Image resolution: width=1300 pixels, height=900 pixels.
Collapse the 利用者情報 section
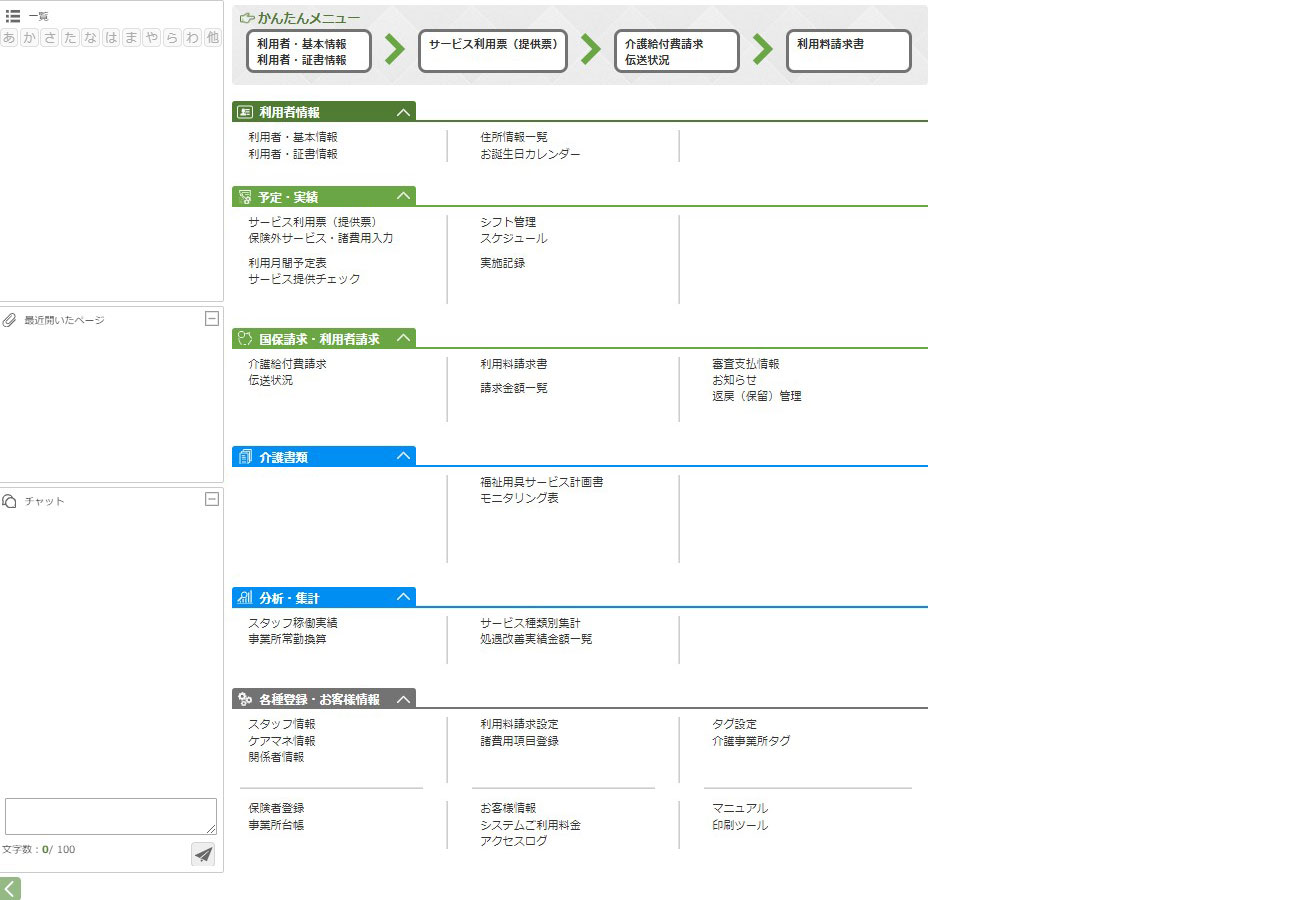click(403, 112)
